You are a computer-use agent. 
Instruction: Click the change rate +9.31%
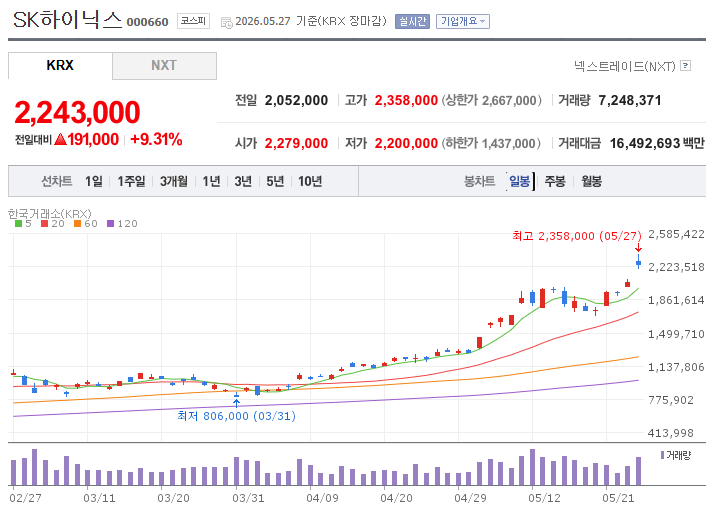coord(156,140)
